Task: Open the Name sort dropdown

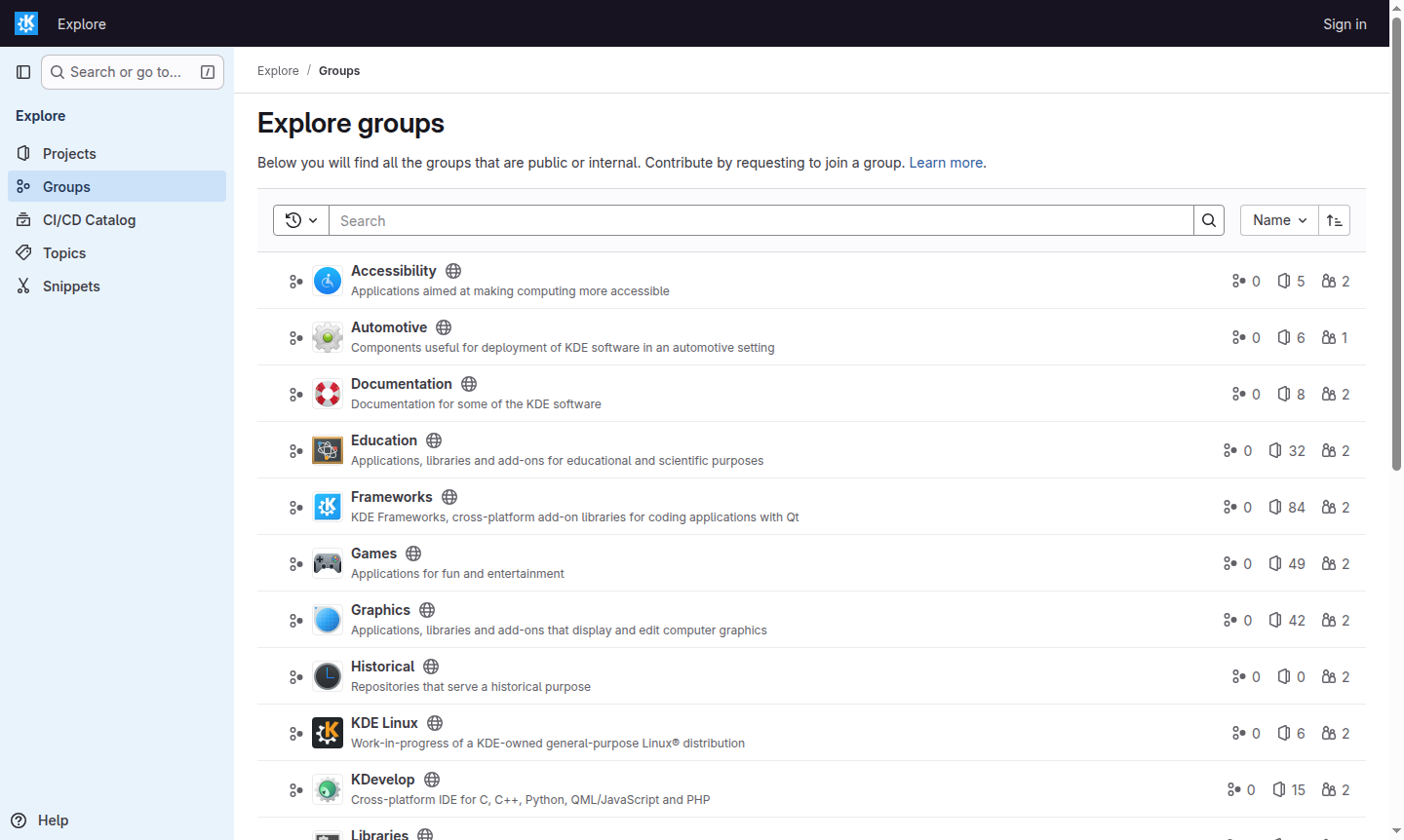Action: (1279, 220)
